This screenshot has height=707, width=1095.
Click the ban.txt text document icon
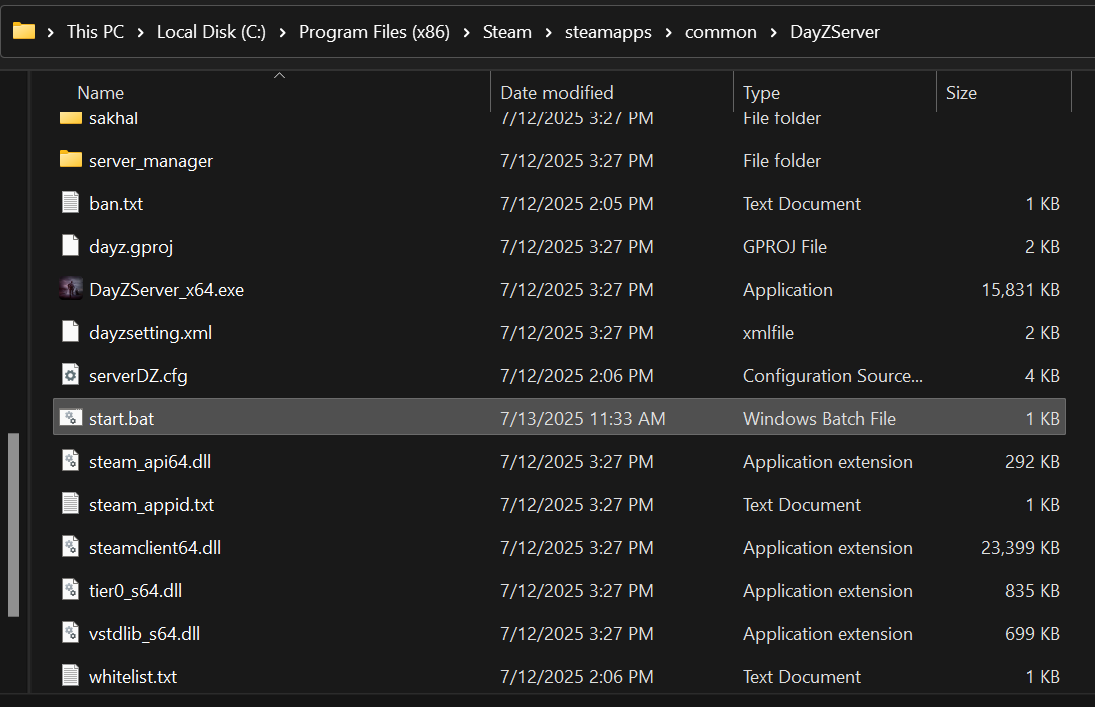click(x=70, y=203)
